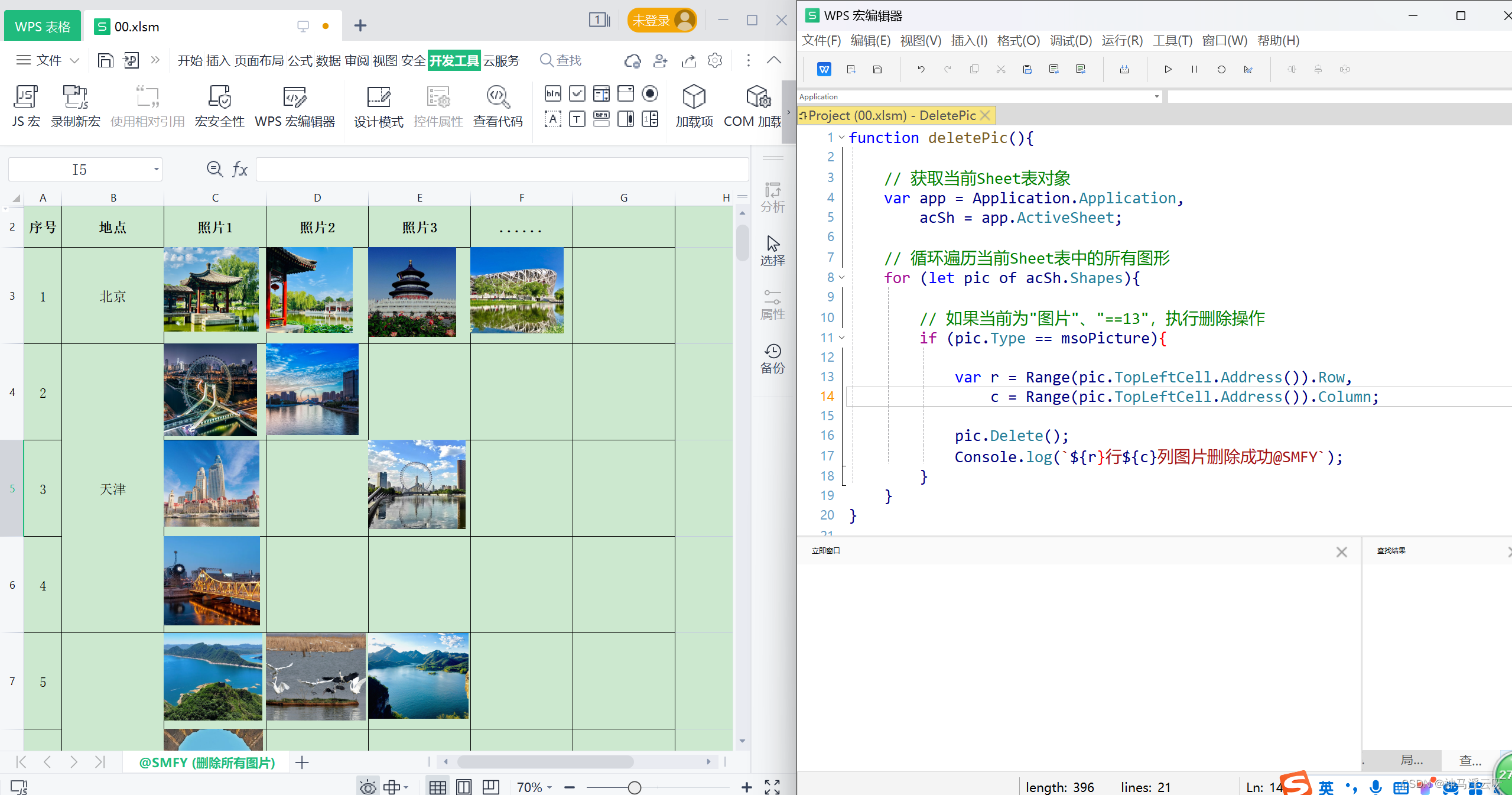Insert checkbox control from form controls

577,93
